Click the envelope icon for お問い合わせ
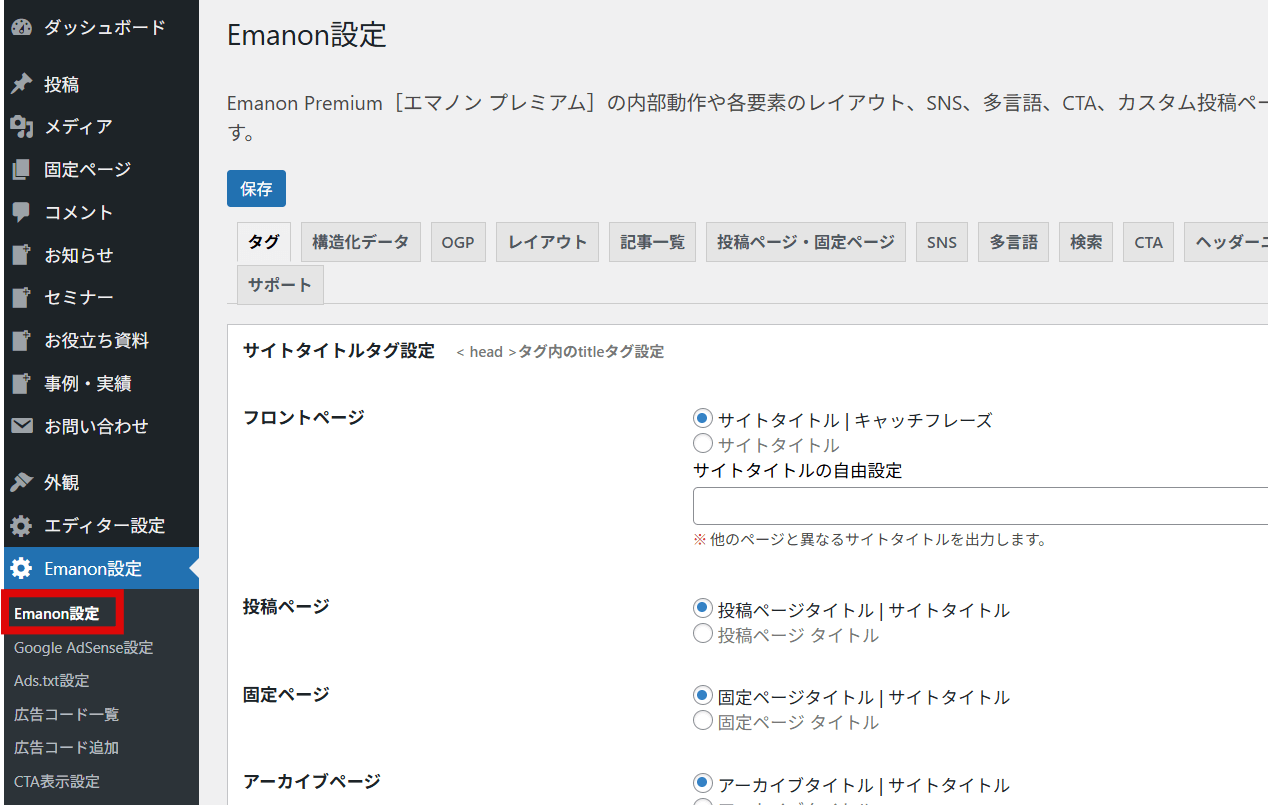Viewport: 1268px width, 805px height. click(x=21, y=426)
